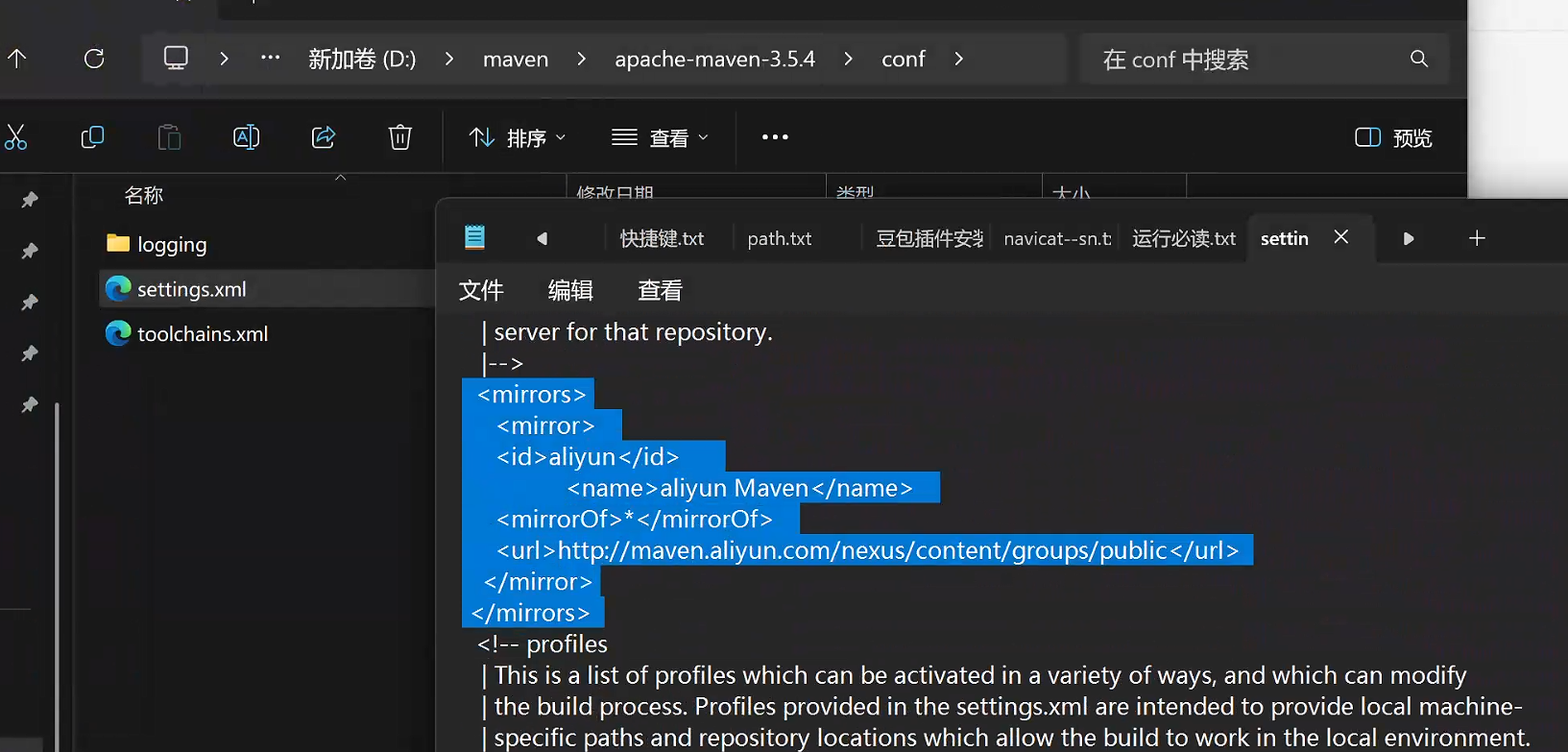Viewport: 1568px width, 752px height.
Task: Open the See more three-dot menu
Action: pos(775,137)
